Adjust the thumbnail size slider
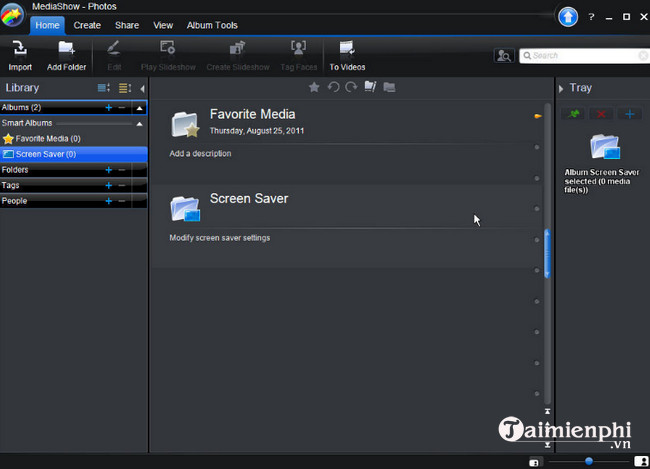 coord(589,461)
